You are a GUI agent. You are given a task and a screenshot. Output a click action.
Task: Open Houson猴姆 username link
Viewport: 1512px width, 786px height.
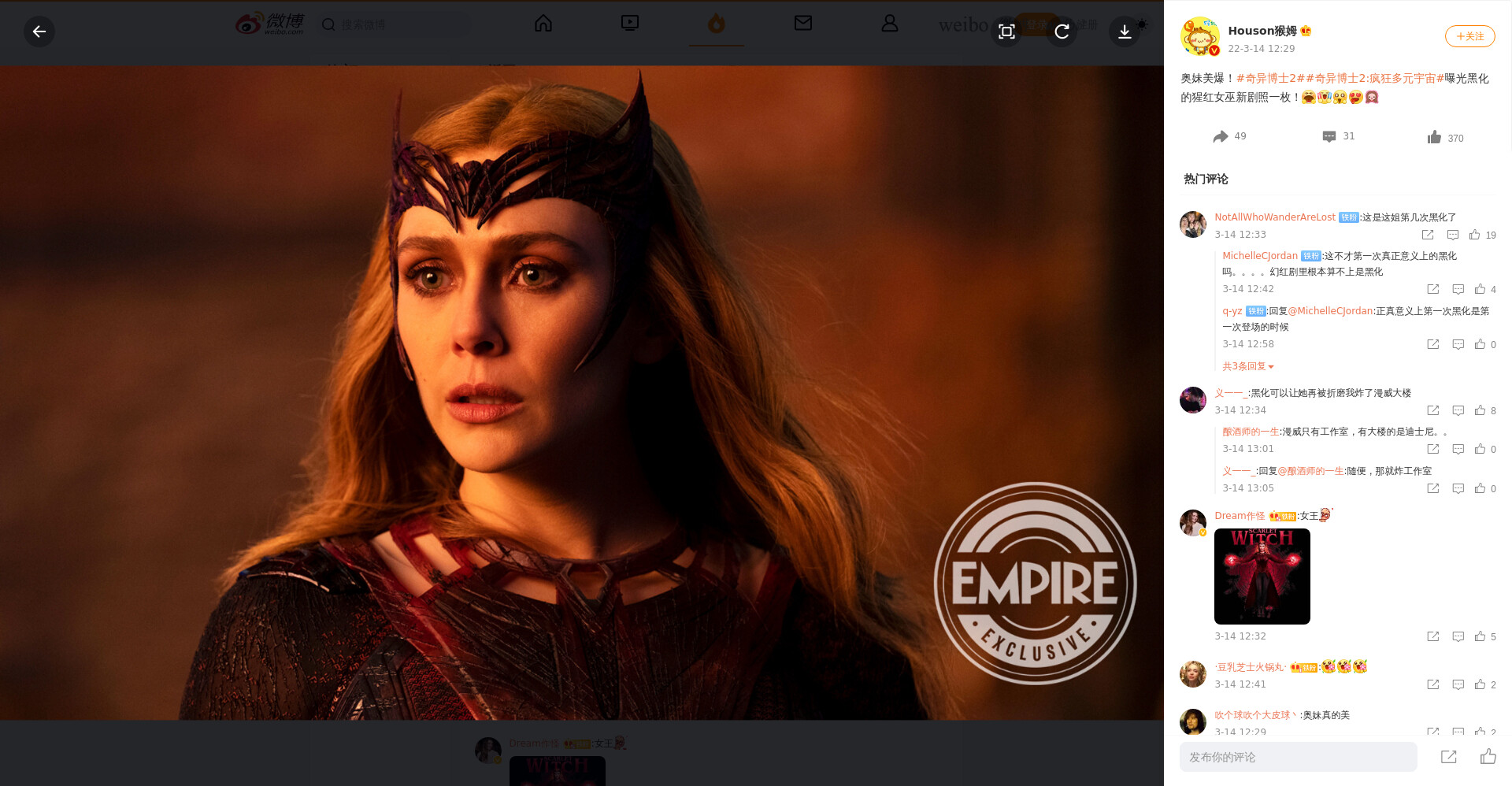click(x=1262, y=31)
